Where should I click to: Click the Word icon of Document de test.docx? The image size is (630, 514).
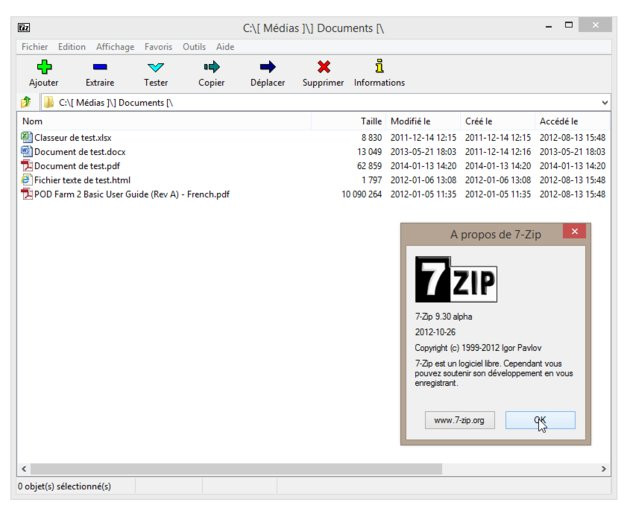pos(27,152)
